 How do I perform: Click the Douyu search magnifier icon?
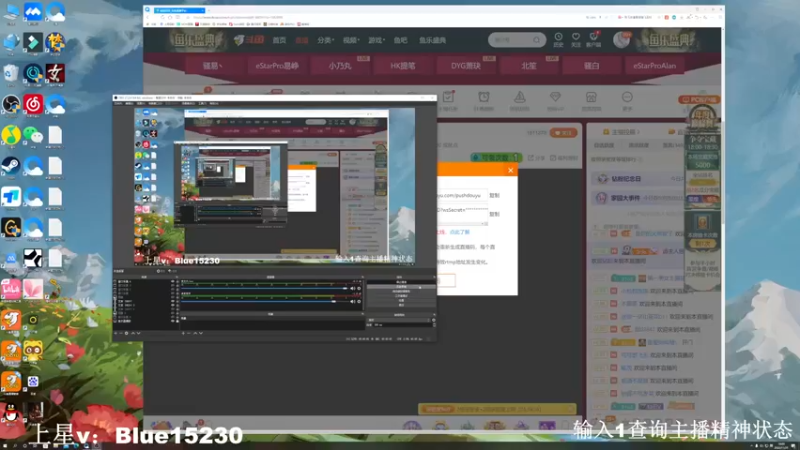click(537, 40)
